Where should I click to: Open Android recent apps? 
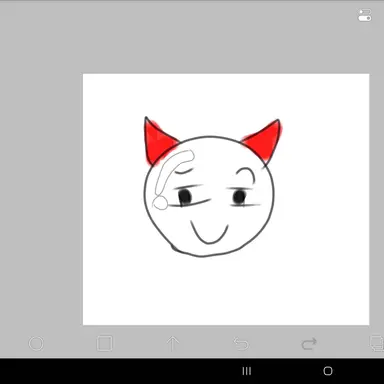click(247, 371)
